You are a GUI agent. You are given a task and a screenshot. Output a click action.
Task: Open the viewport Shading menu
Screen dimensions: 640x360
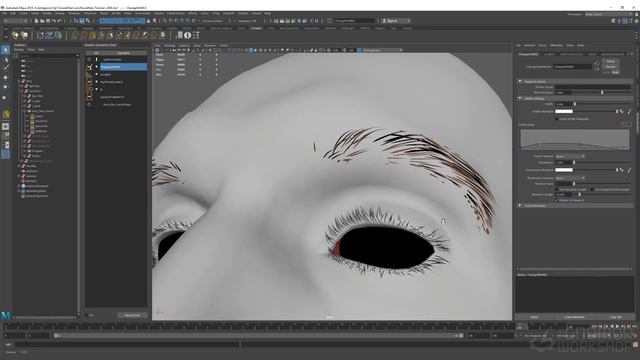click(x=169, y=46)
